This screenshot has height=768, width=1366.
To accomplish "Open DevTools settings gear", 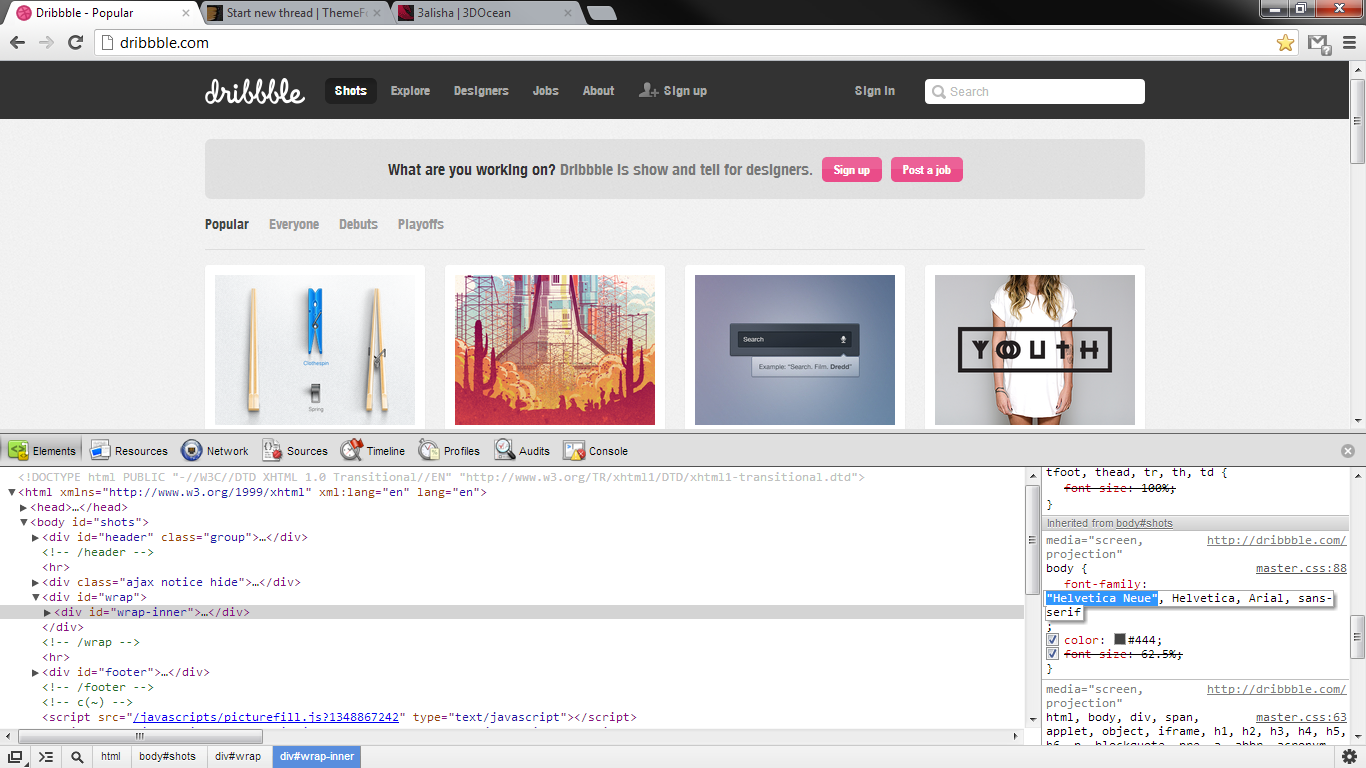I will (x=1349, y=757).
